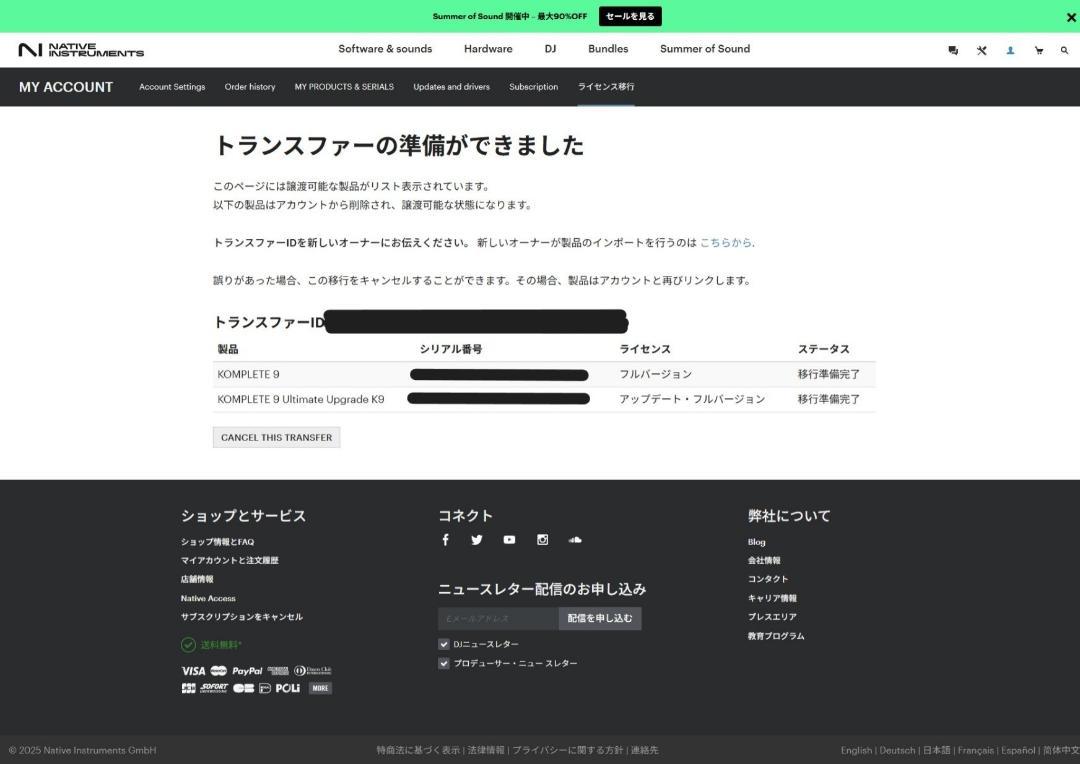Screen dimensions: 1080x764
Task: Open the search magnifier icon
Action: 1064,50
